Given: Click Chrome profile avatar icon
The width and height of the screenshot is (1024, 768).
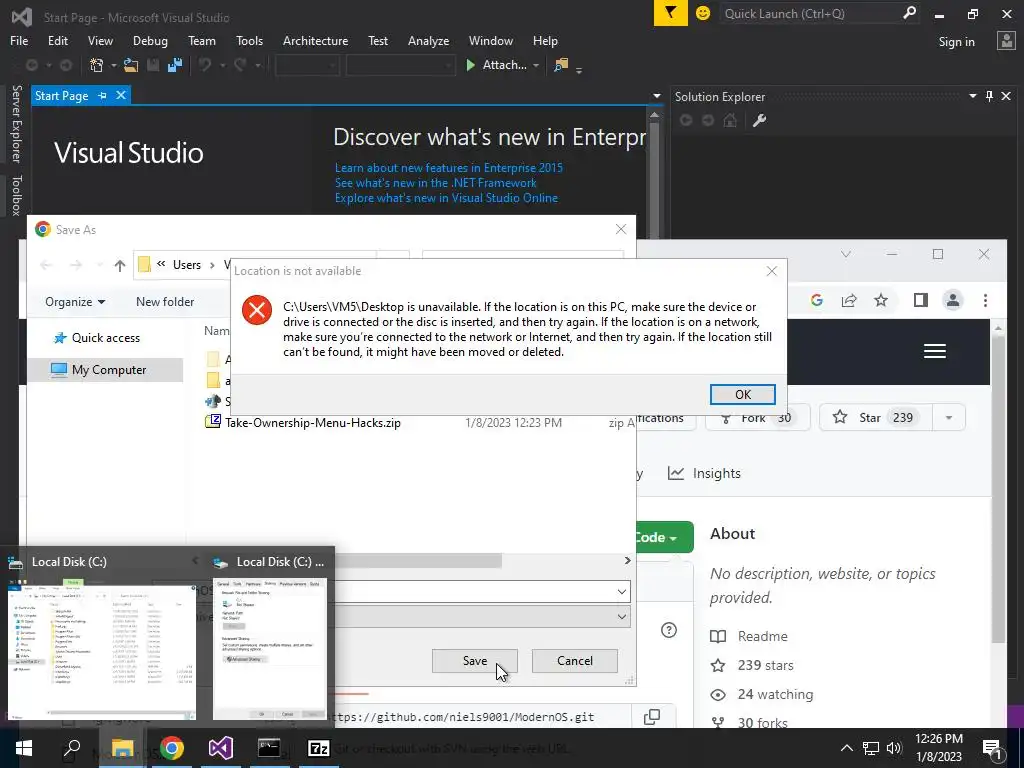Looking at the screenshot, I should [953, 300].
